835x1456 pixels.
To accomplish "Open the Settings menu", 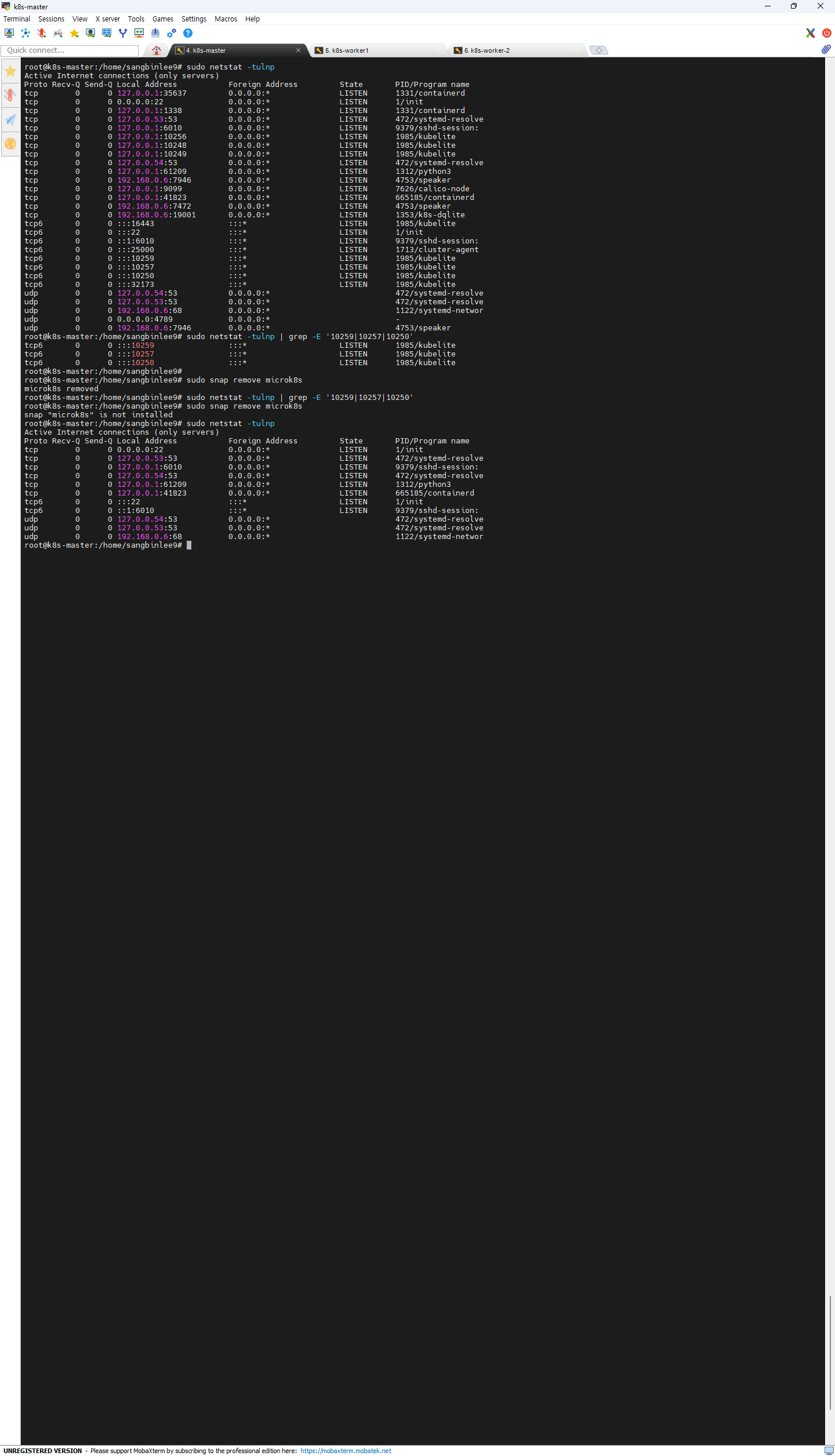I will [x=194, y=19].
